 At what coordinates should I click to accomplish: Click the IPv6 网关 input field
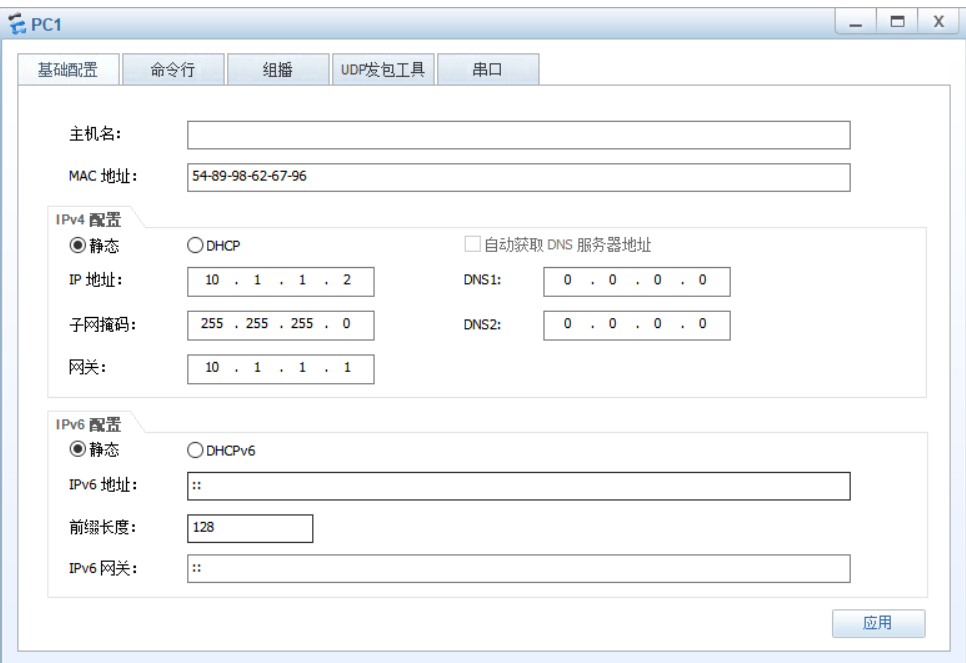(x=519, y=568)
